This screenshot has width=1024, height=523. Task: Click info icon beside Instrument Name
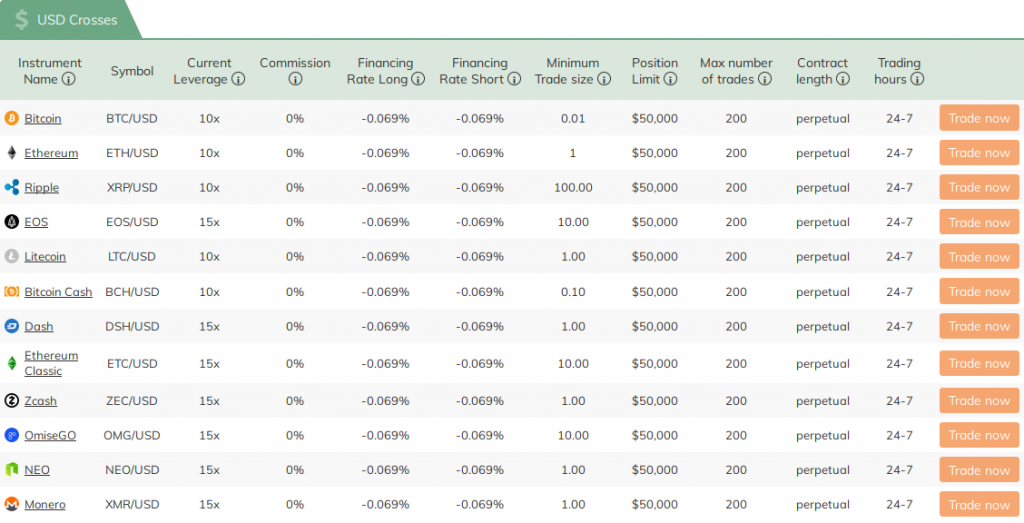68,80
